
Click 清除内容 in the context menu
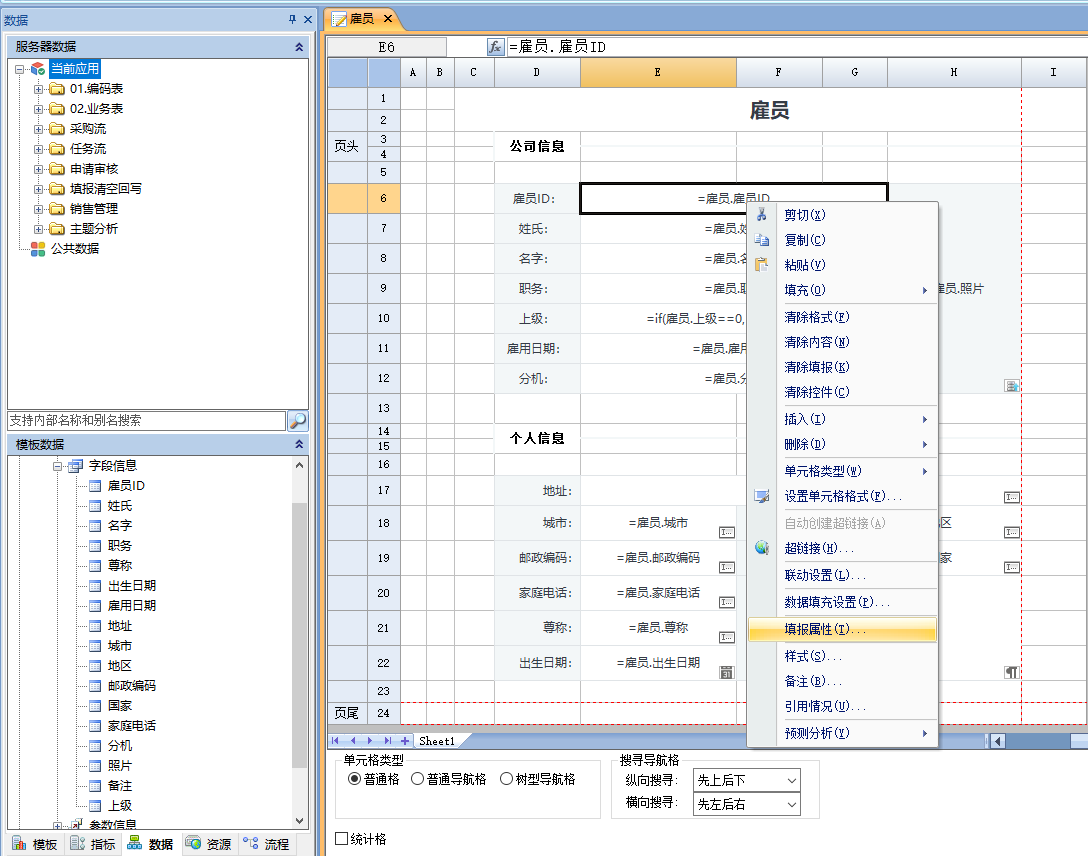tap(816, 342)
